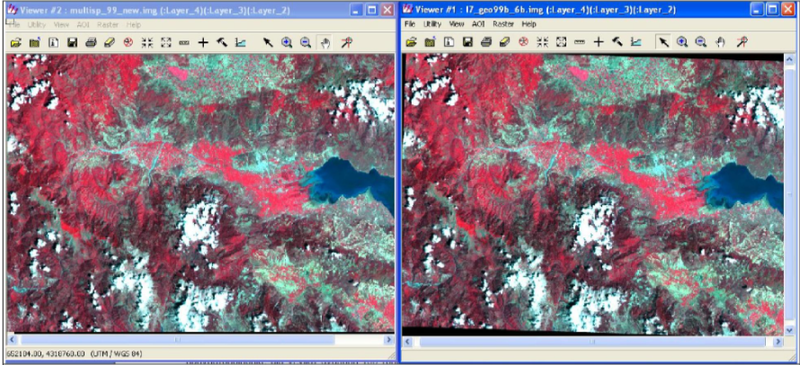800x365 pixels.
Task: Zoom in by two (outward arrows) in Viewer #1
Action: pyautogui.click(x=561, y=43)
